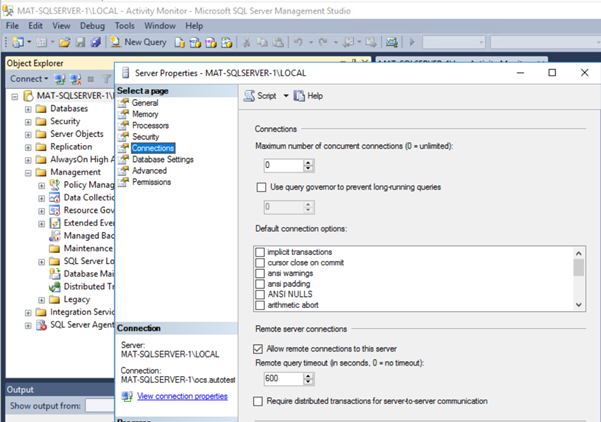Select the Advanced page

[150, 170]
